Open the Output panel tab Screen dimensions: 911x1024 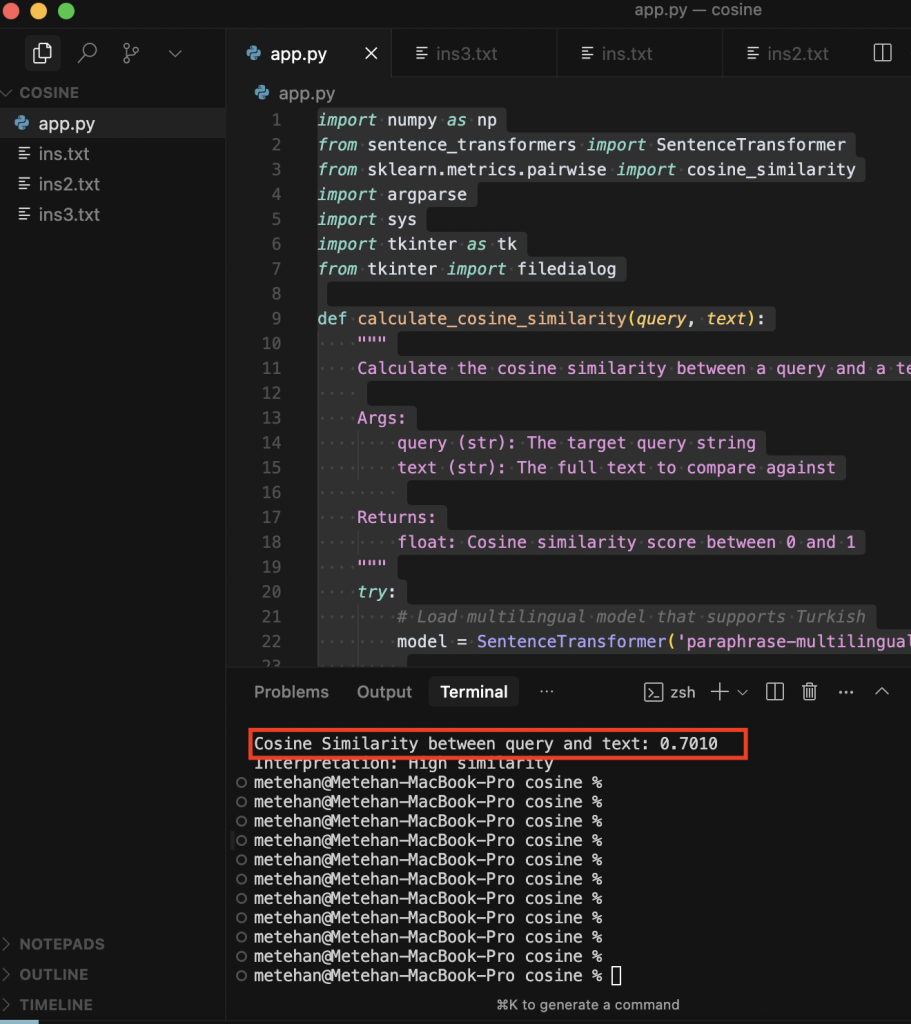384,692
